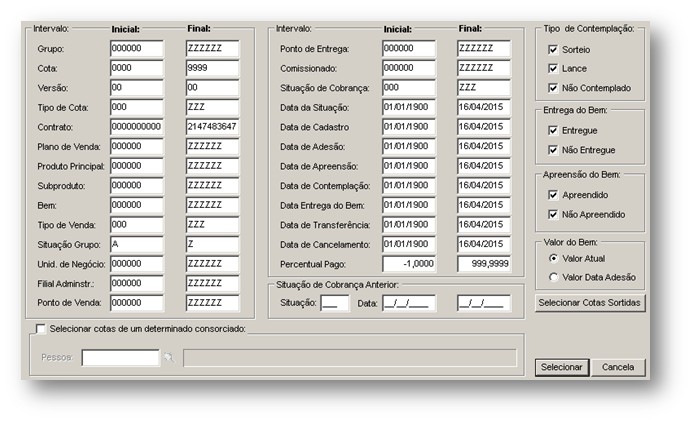Click the Subproduto final field
This screenshot has width=692, height=422.
pos(213,185)
